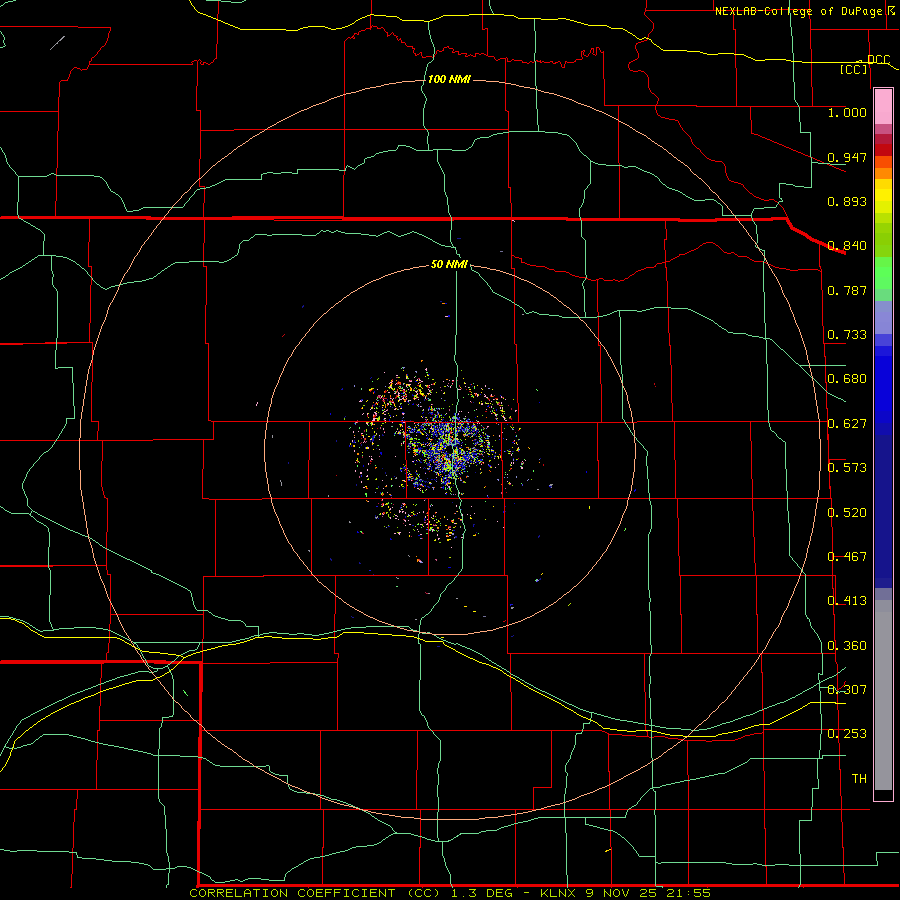The image size is (900, 900).
Task: Click the 0.573 scale value
Action: (847, 468)
